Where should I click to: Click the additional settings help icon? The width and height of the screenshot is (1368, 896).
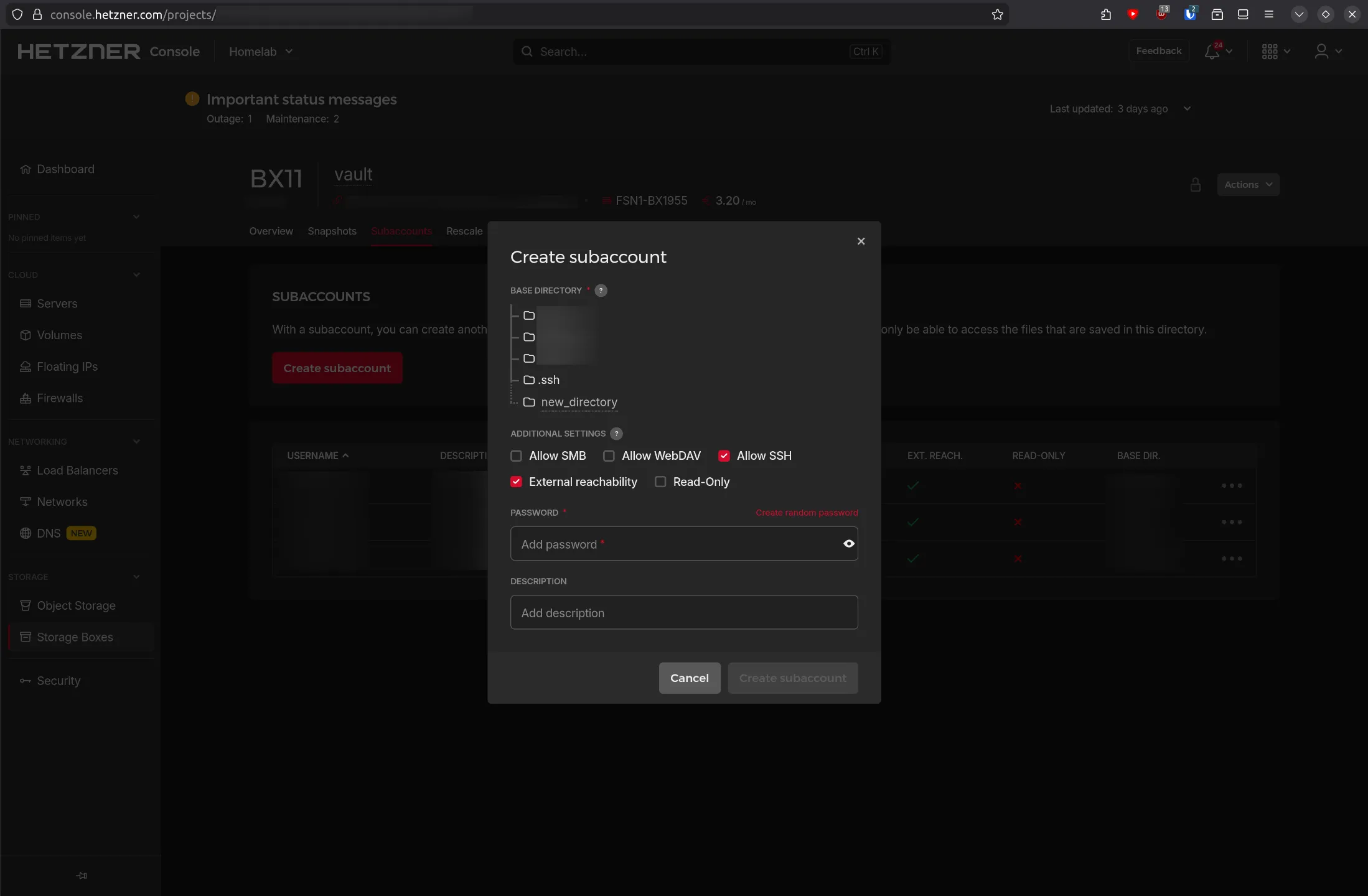click(x=616, y=434)
